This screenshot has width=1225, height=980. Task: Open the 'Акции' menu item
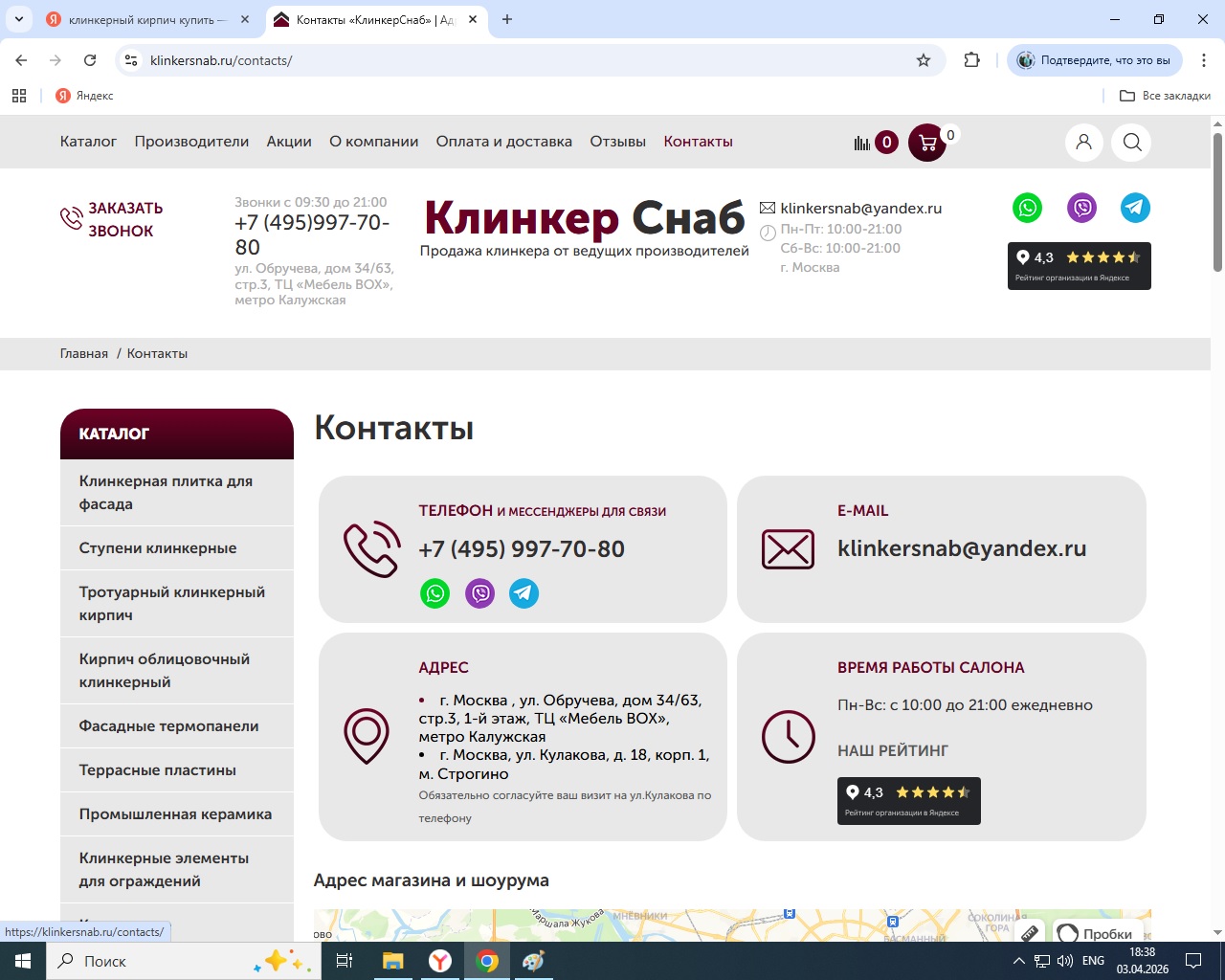point(289,142)
